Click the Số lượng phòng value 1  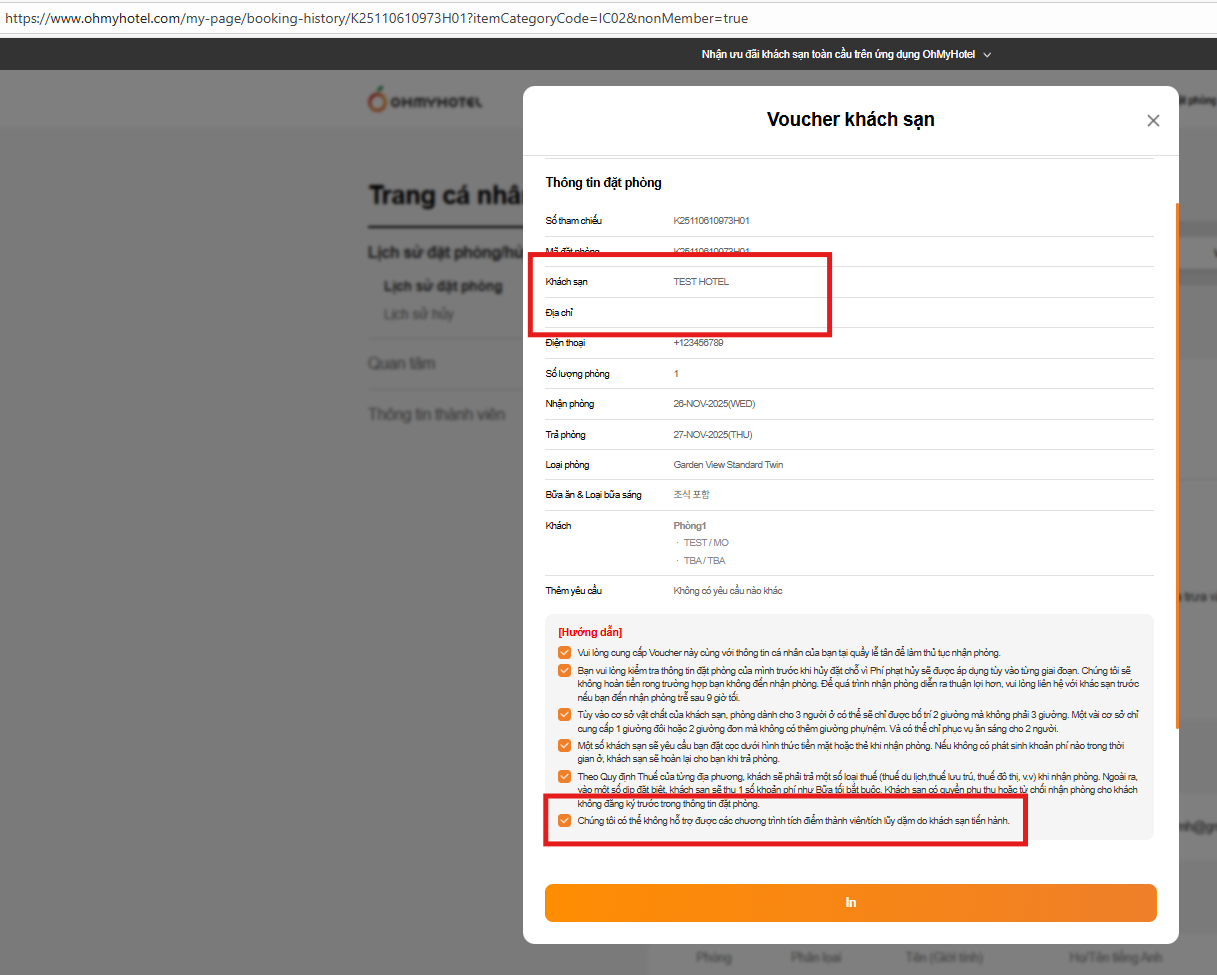[x=676, y=374]
